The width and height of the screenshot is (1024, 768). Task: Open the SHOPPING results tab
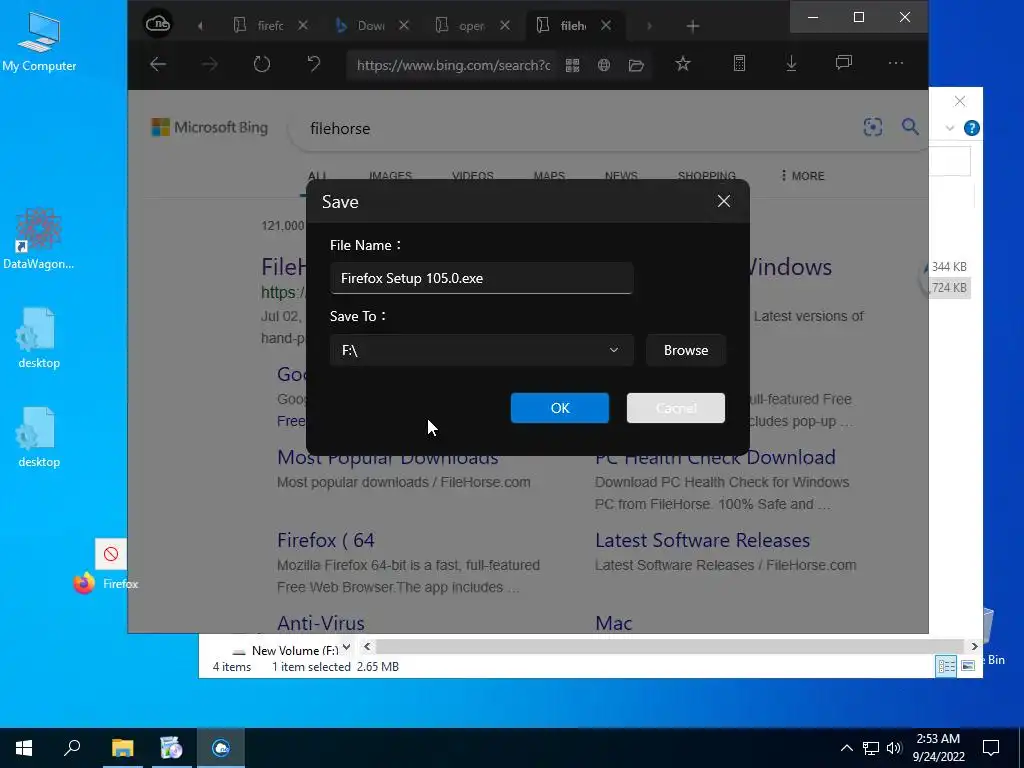coord(706,176)
